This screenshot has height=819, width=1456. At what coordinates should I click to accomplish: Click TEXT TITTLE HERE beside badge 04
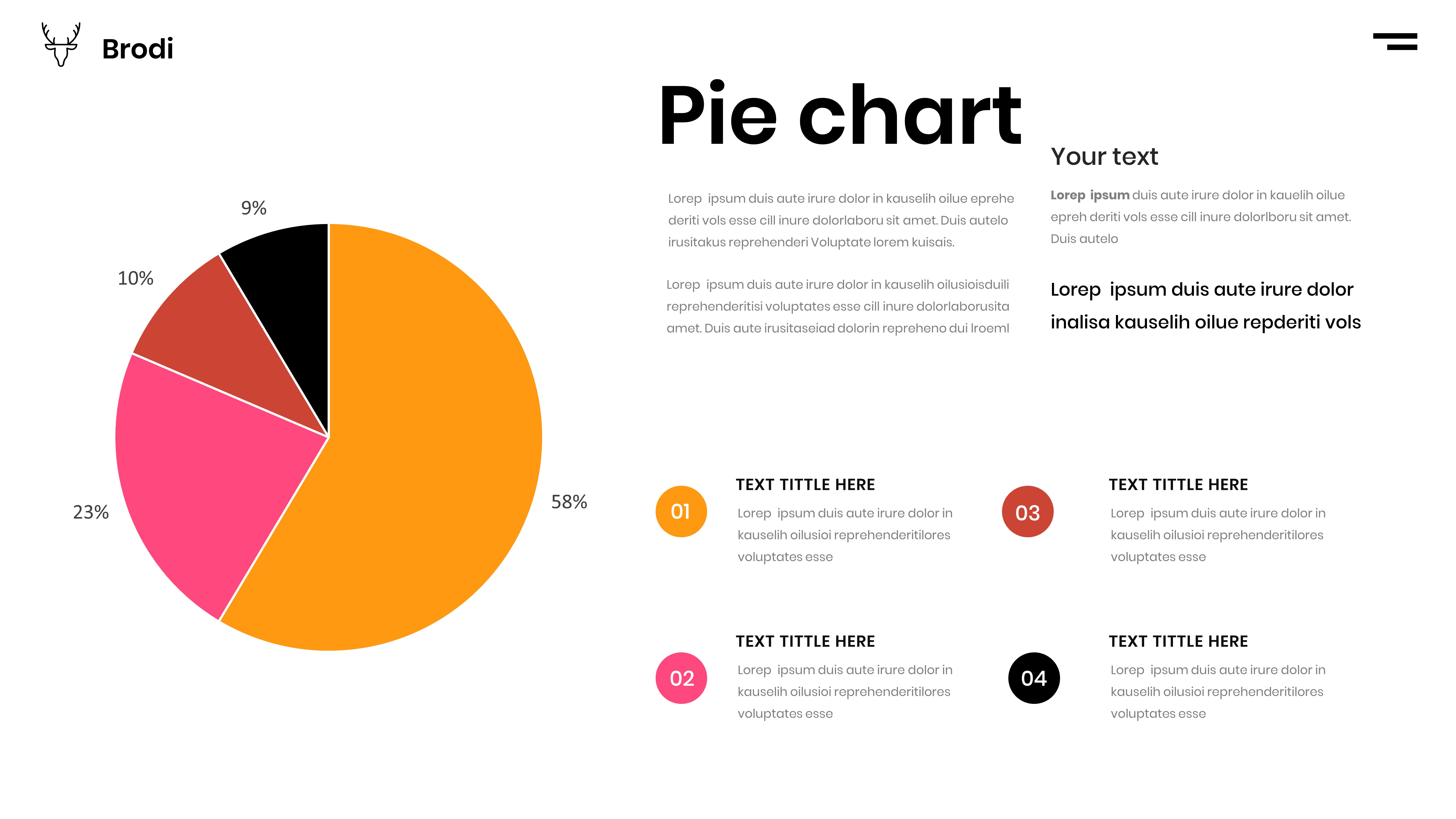[x=1178, y=641]
